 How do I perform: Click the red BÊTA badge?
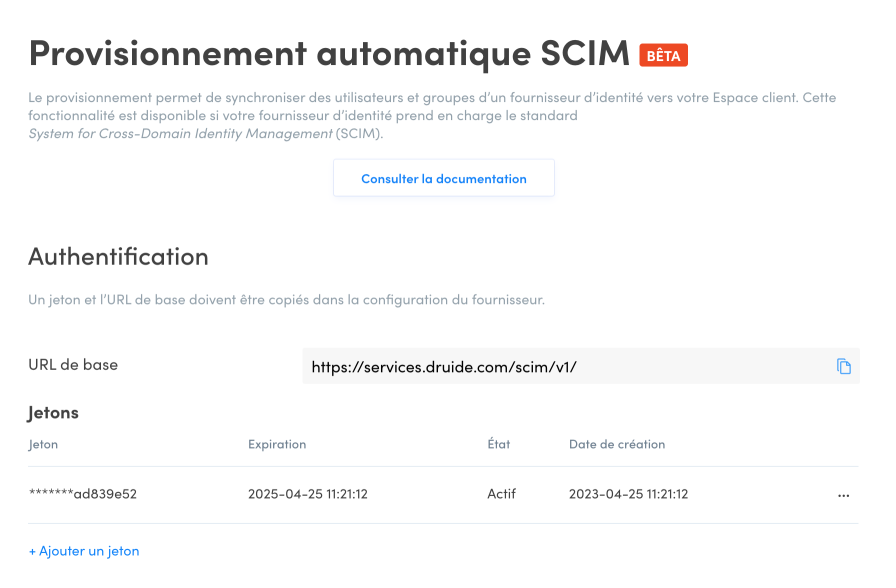[x=663, y=55]
